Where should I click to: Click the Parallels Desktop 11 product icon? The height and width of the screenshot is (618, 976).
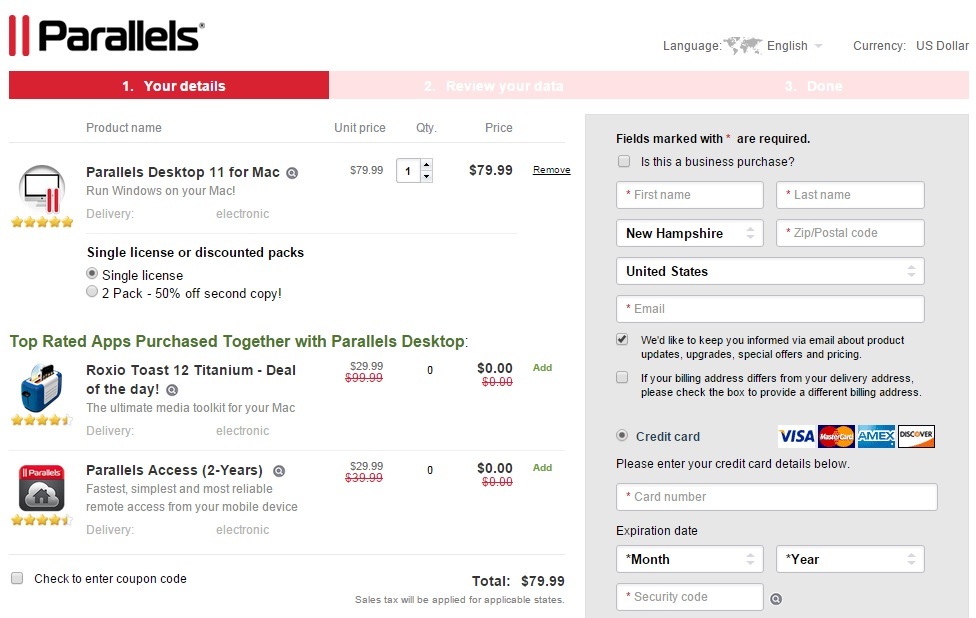(42, 190)
